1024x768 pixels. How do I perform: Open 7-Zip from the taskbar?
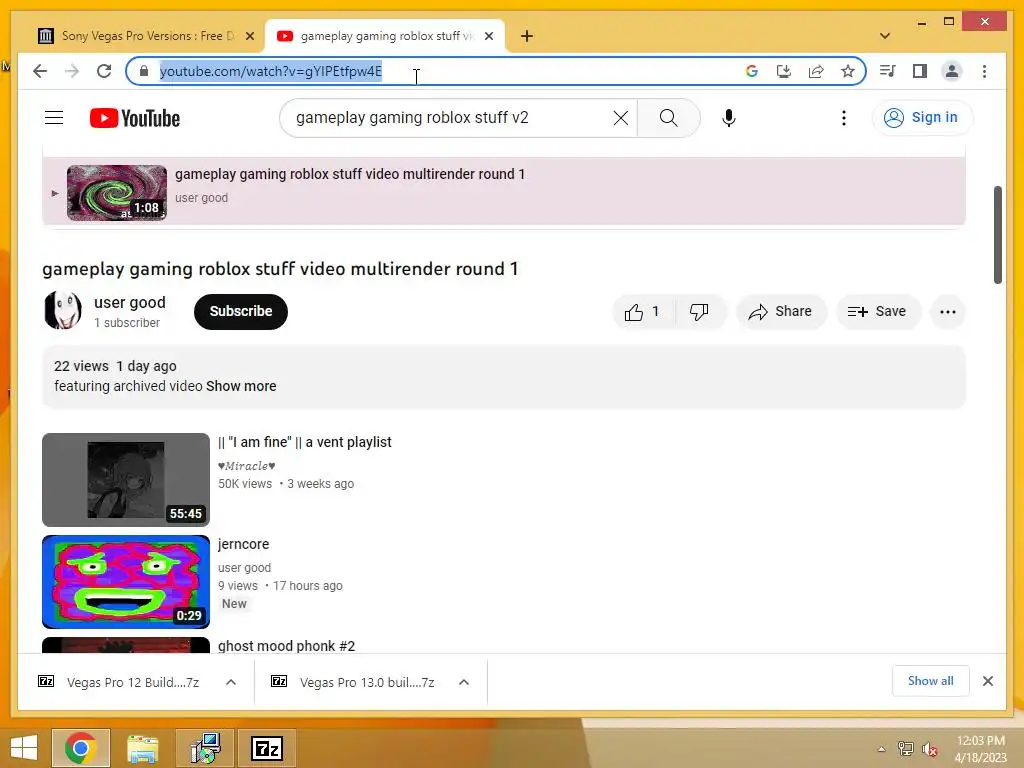coord(266,748)
